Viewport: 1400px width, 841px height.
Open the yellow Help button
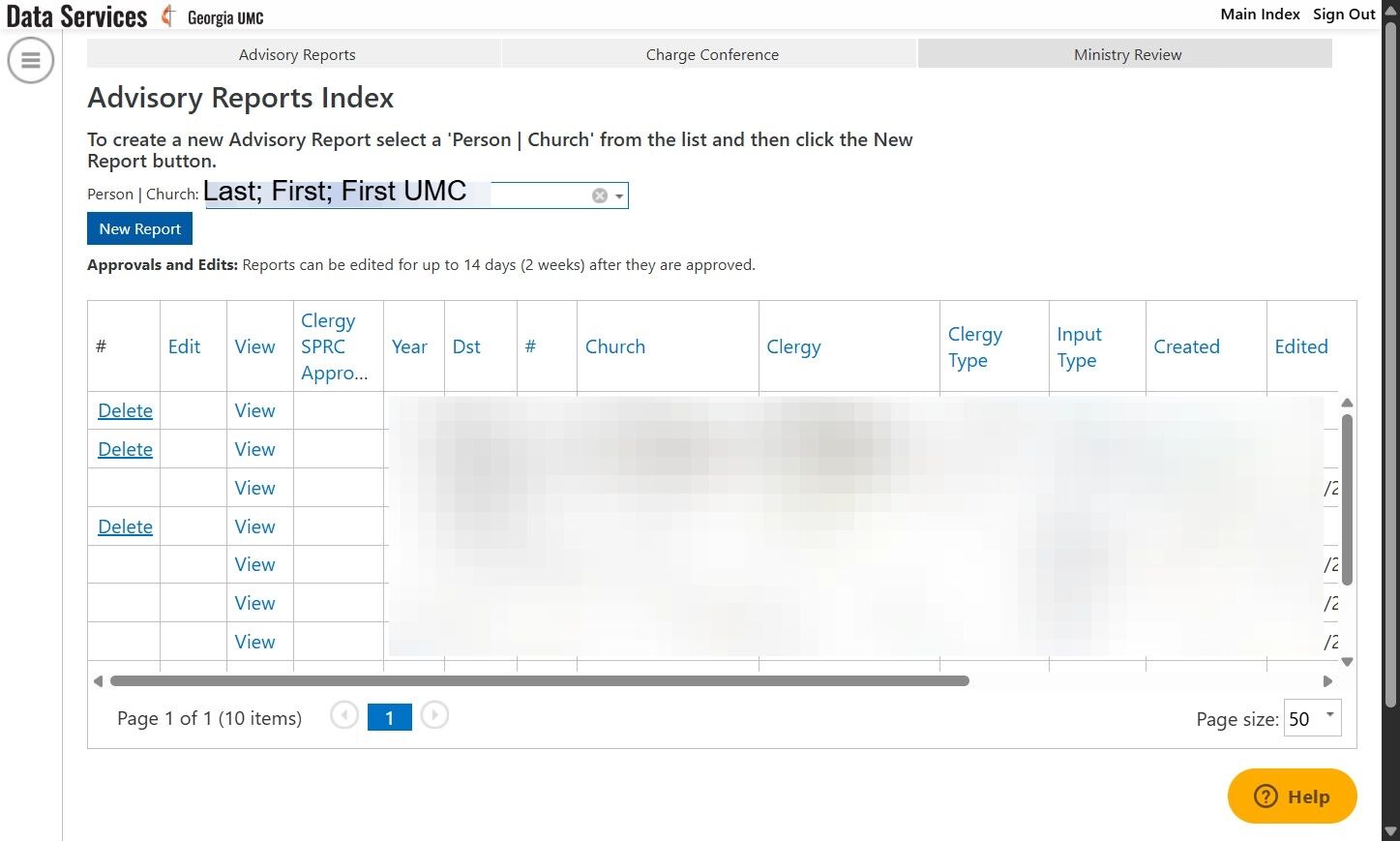pyautogui.click(x=1292, y=796)
